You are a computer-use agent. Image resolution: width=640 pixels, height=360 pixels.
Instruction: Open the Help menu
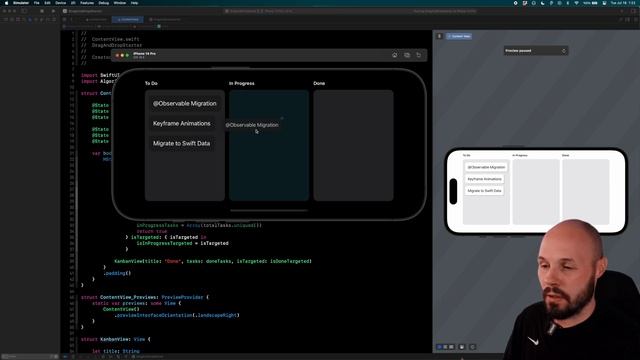click(134, 3)
